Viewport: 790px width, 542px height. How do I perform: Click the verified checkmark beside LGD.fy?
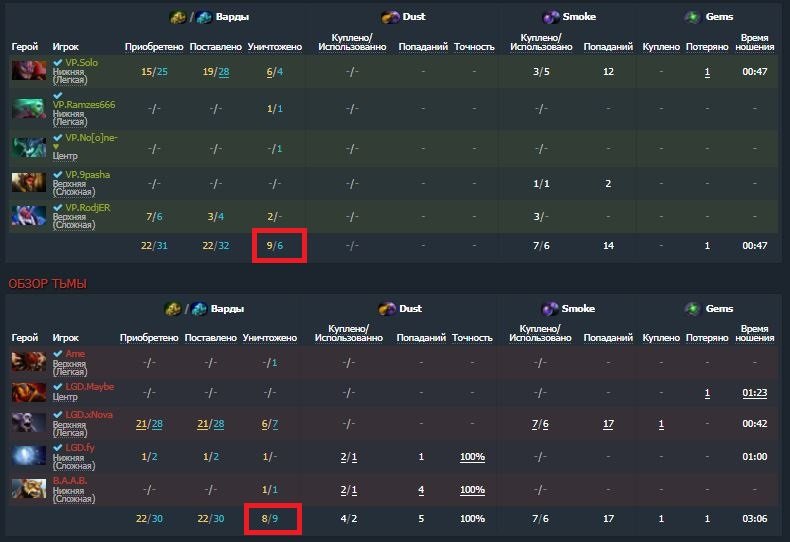[x=58, y=448]
